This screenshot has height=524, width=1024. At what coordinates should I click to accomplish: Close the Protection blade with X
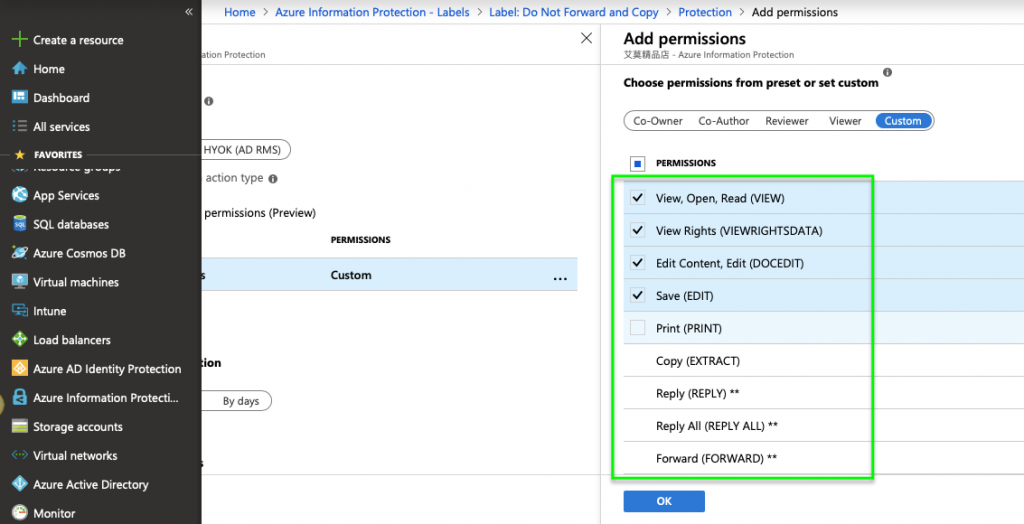pyautogui.click(x=586, y=38)
